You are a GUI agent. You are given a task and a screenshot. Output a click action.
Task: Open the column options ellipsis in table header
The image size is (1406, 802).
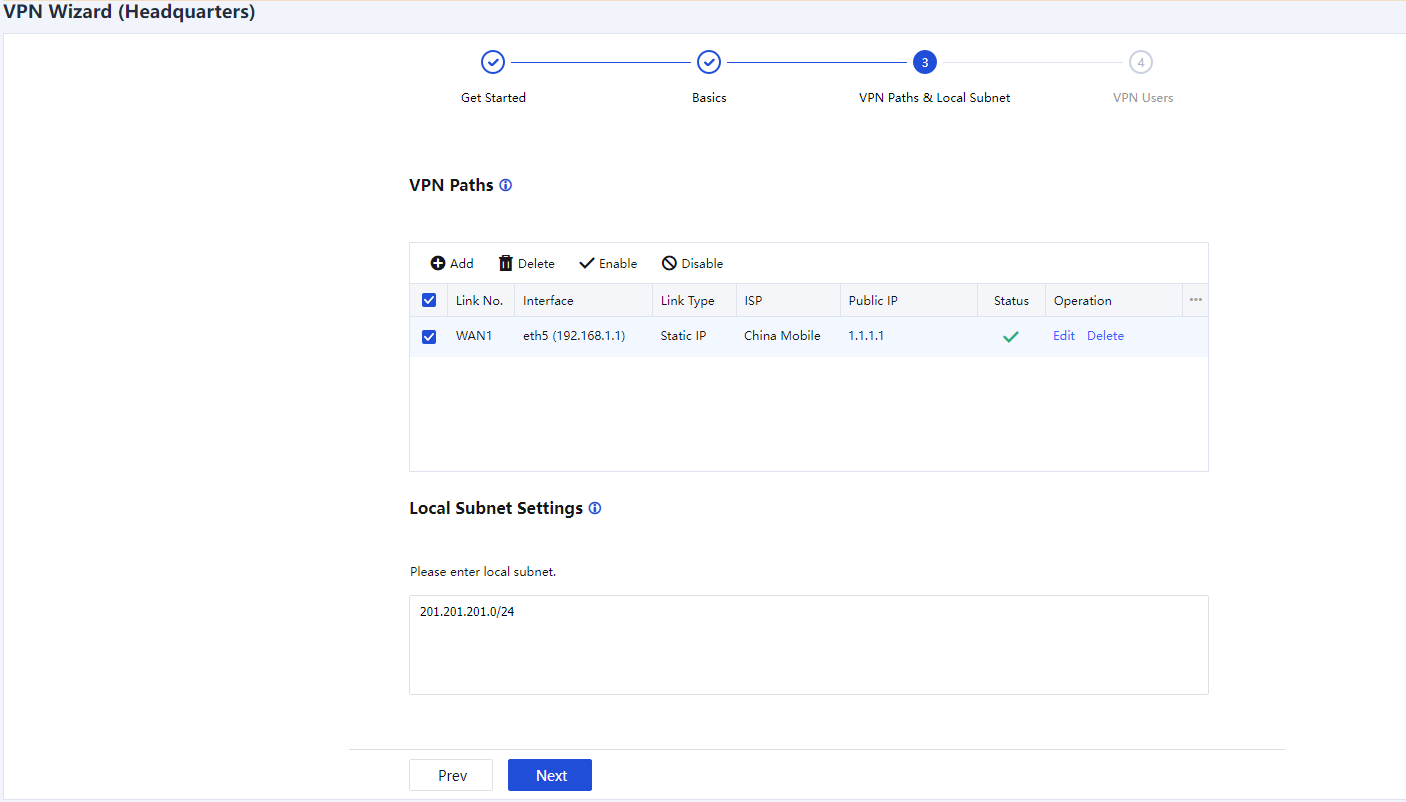click(1195, 300)
